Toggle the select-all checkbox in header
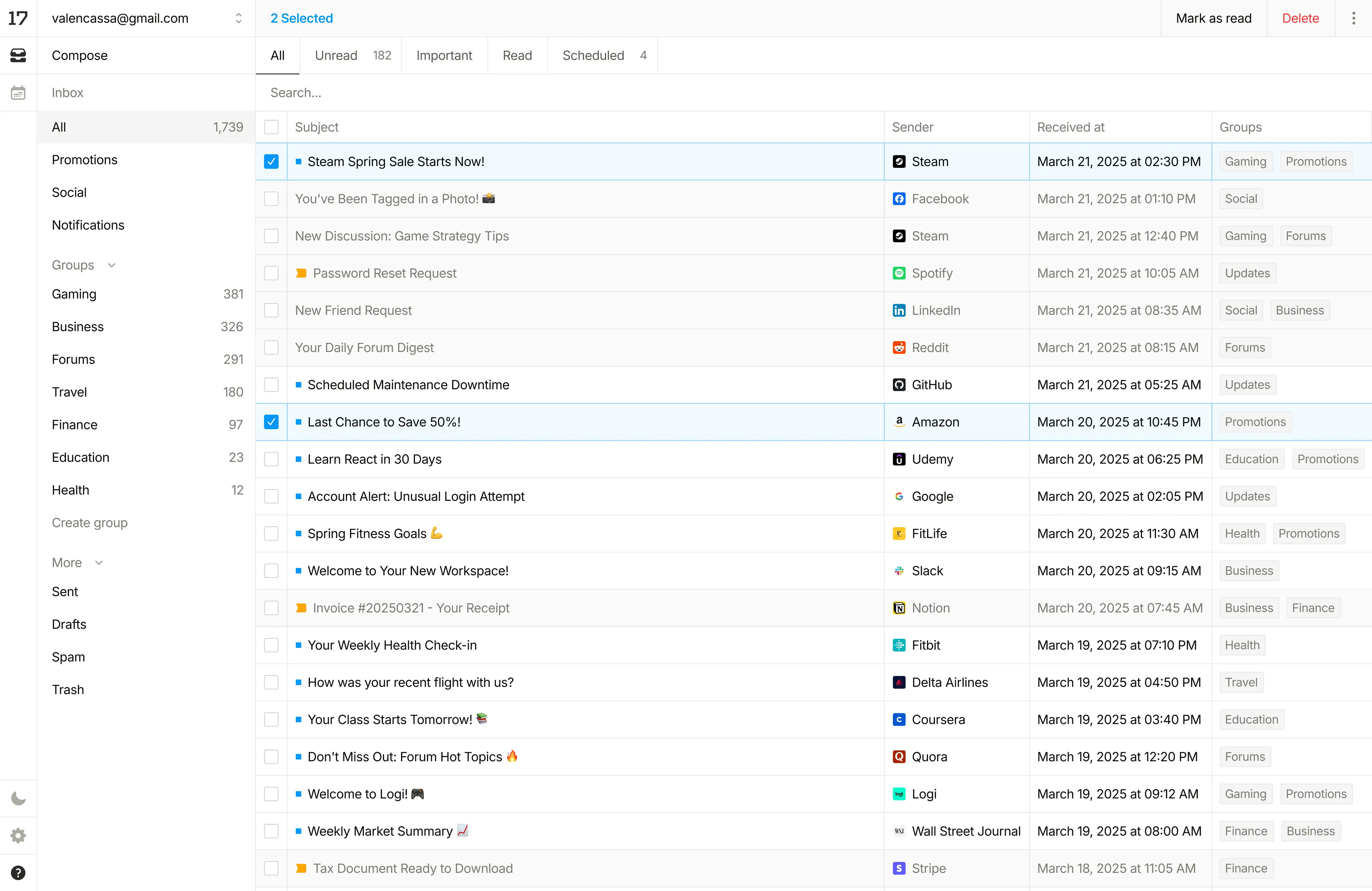The image size is (1372, 891). pyautogui.click(x=271, y=127)
